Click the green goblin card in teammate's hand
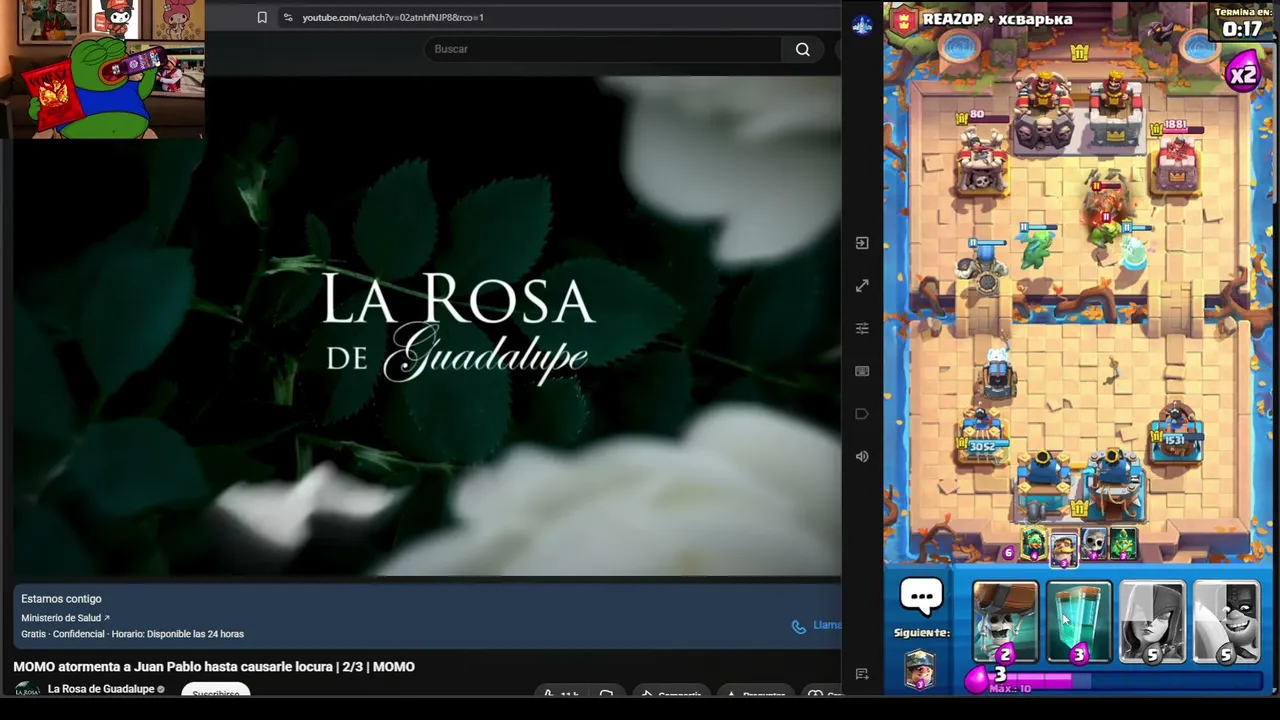 (x=1033, y=545)
